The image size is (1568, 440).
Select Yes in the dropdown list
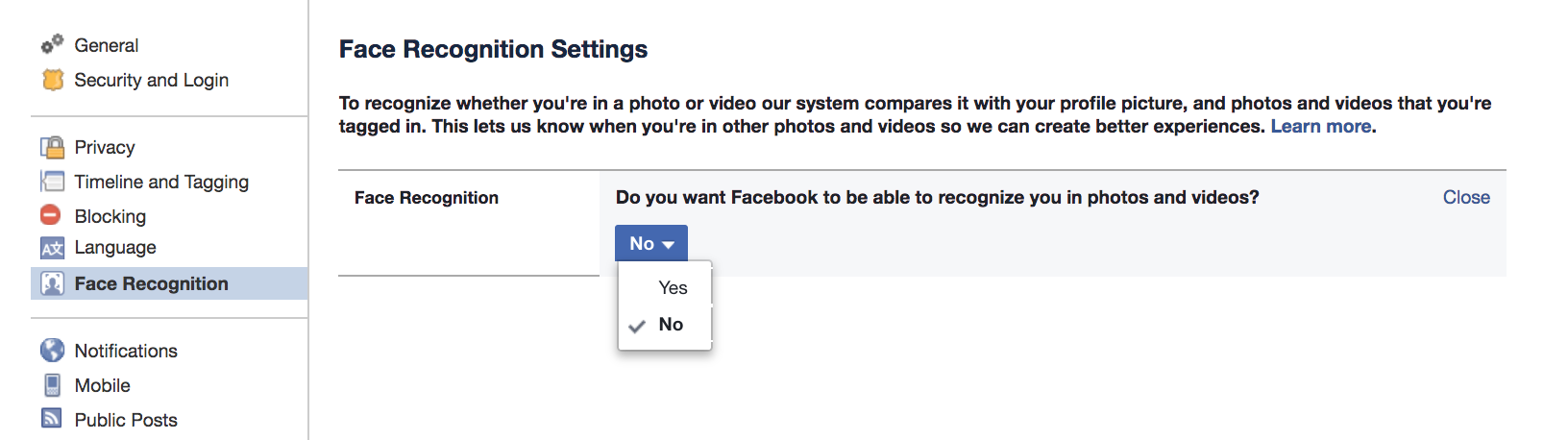673,287
